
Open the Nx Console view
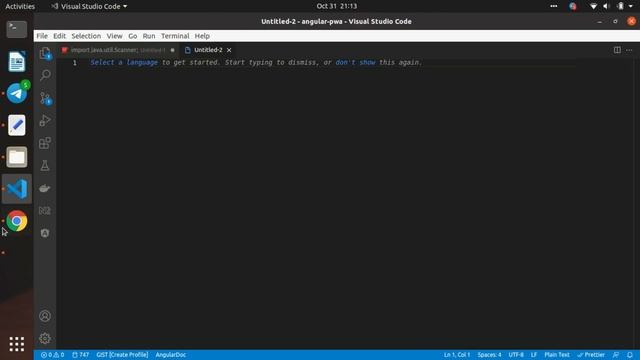tap(45, 211)
